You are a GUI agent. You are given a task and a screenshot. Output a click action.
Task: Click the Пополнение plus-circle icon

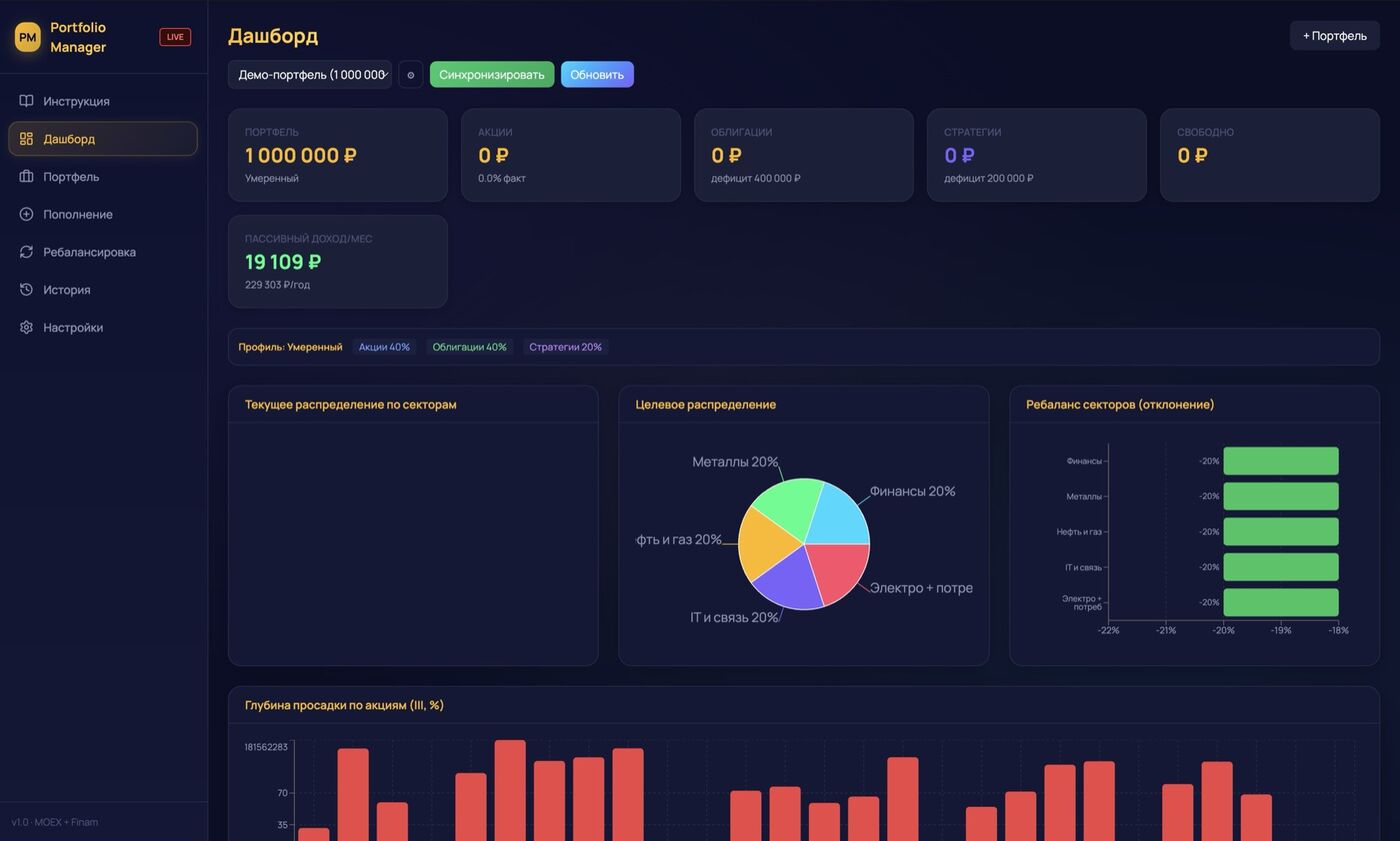click(x=26, y=214)
